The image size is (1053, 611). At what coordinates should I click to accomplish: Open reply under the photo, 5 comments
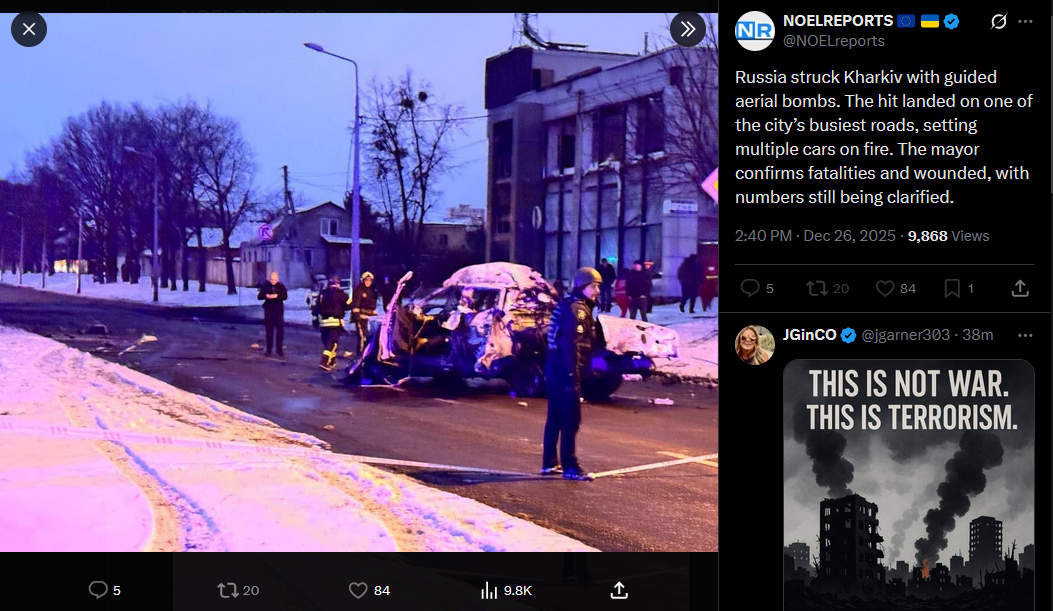pyautogui.click(x=105, y=590)
